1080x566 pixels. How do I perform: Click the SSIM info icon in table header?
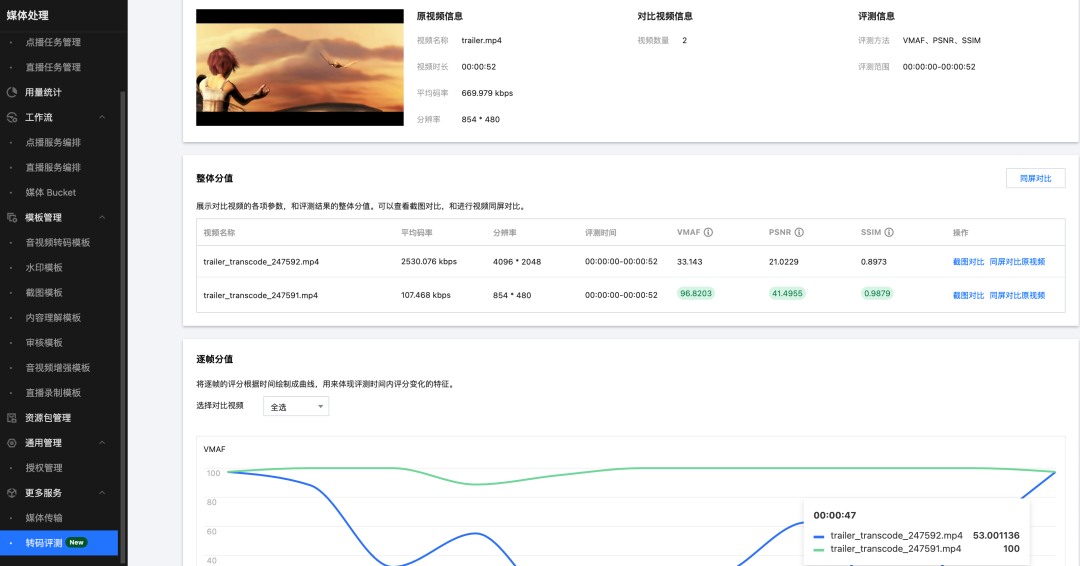tap(889, 233)
